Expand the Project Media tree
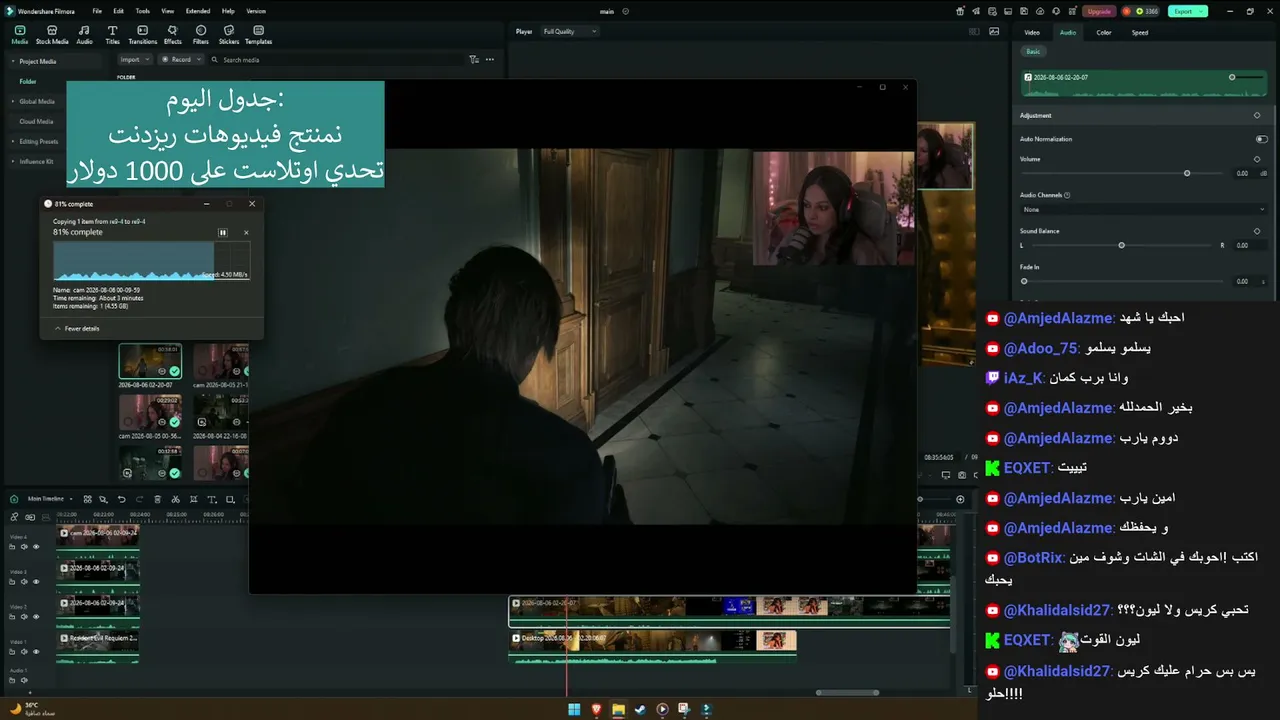This screenshot has height=720, width=1280. pos(12,61)
